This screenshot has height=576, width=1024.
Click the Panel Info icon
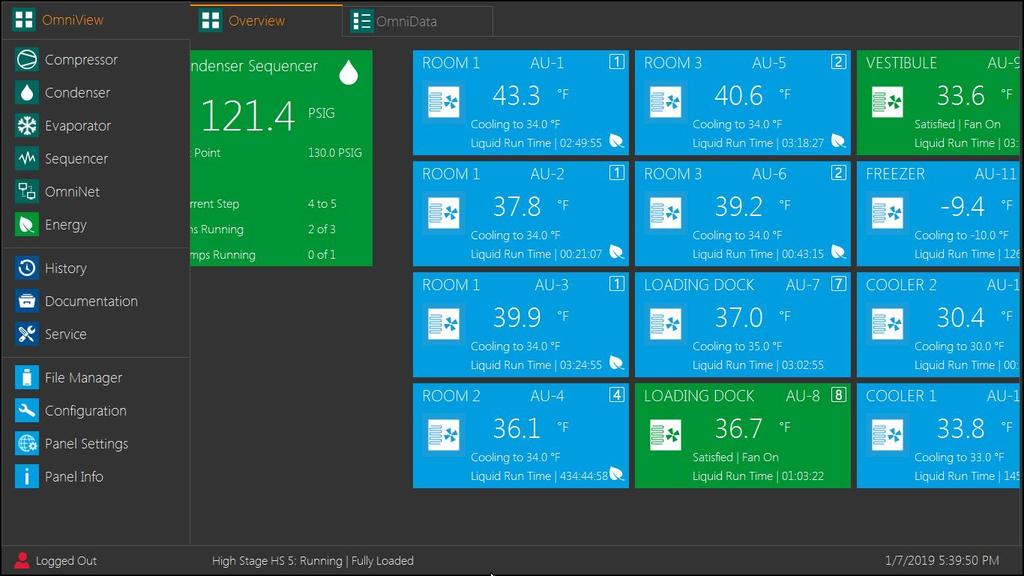(27, 477)
